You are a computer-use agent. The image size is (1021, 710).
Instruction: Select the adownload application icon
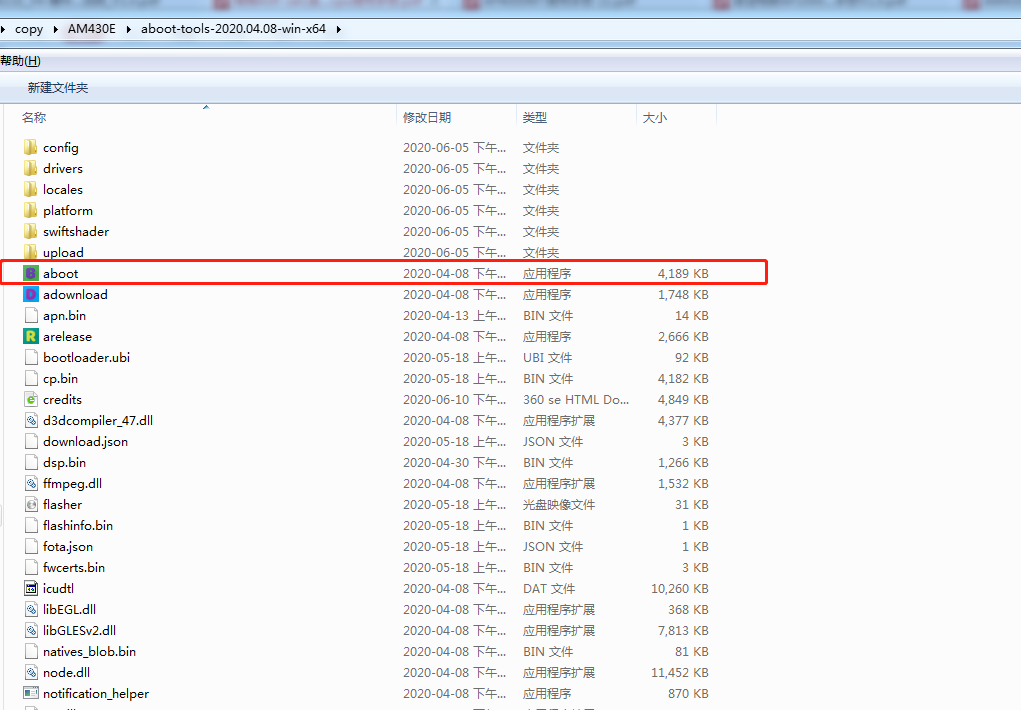(x=31, y=294)
